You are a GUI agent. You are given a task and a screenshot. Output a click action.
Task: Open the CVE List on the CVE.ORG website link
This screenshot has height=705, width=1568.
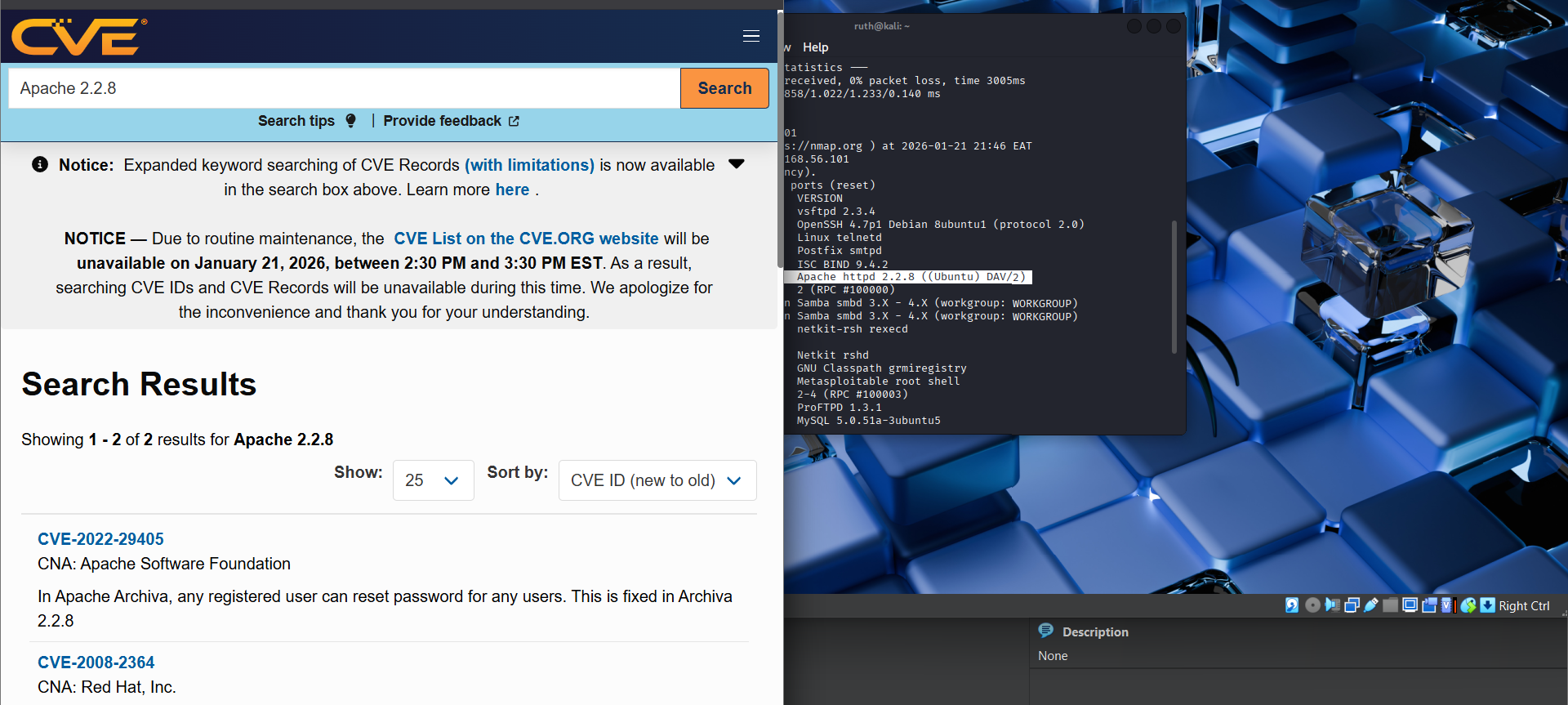point(526,239)
